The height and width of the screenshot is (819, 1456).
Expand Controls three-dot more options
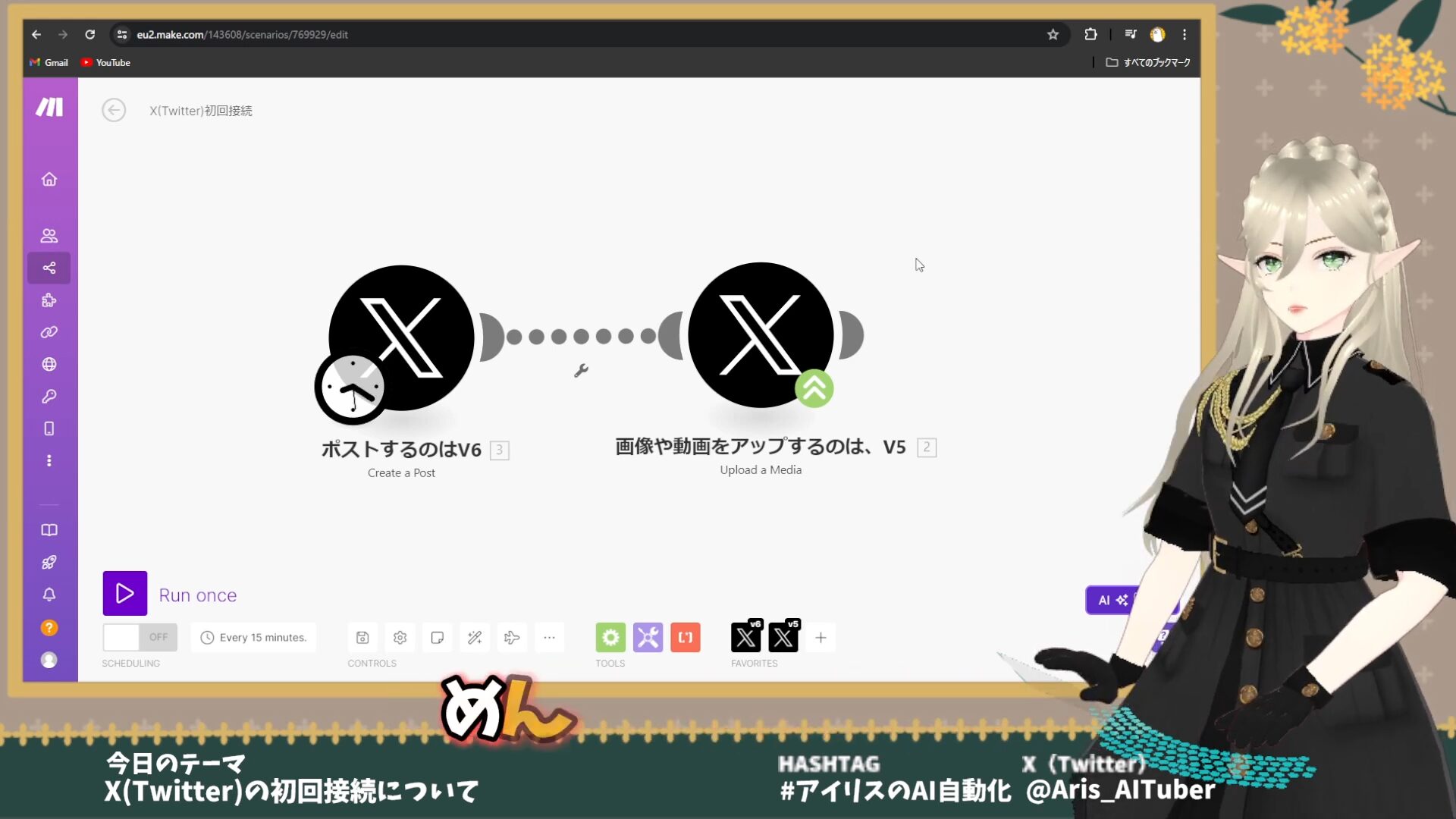pos(549,638)
